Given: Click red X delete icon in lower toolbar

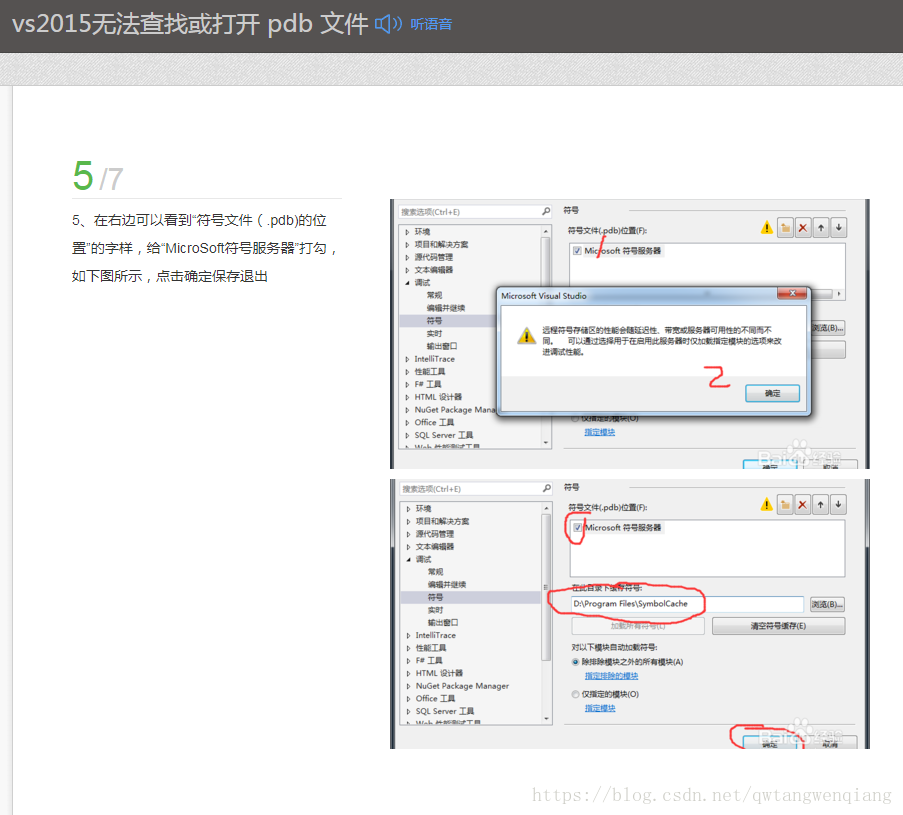Looking at the screenshot, I should 802,505.
